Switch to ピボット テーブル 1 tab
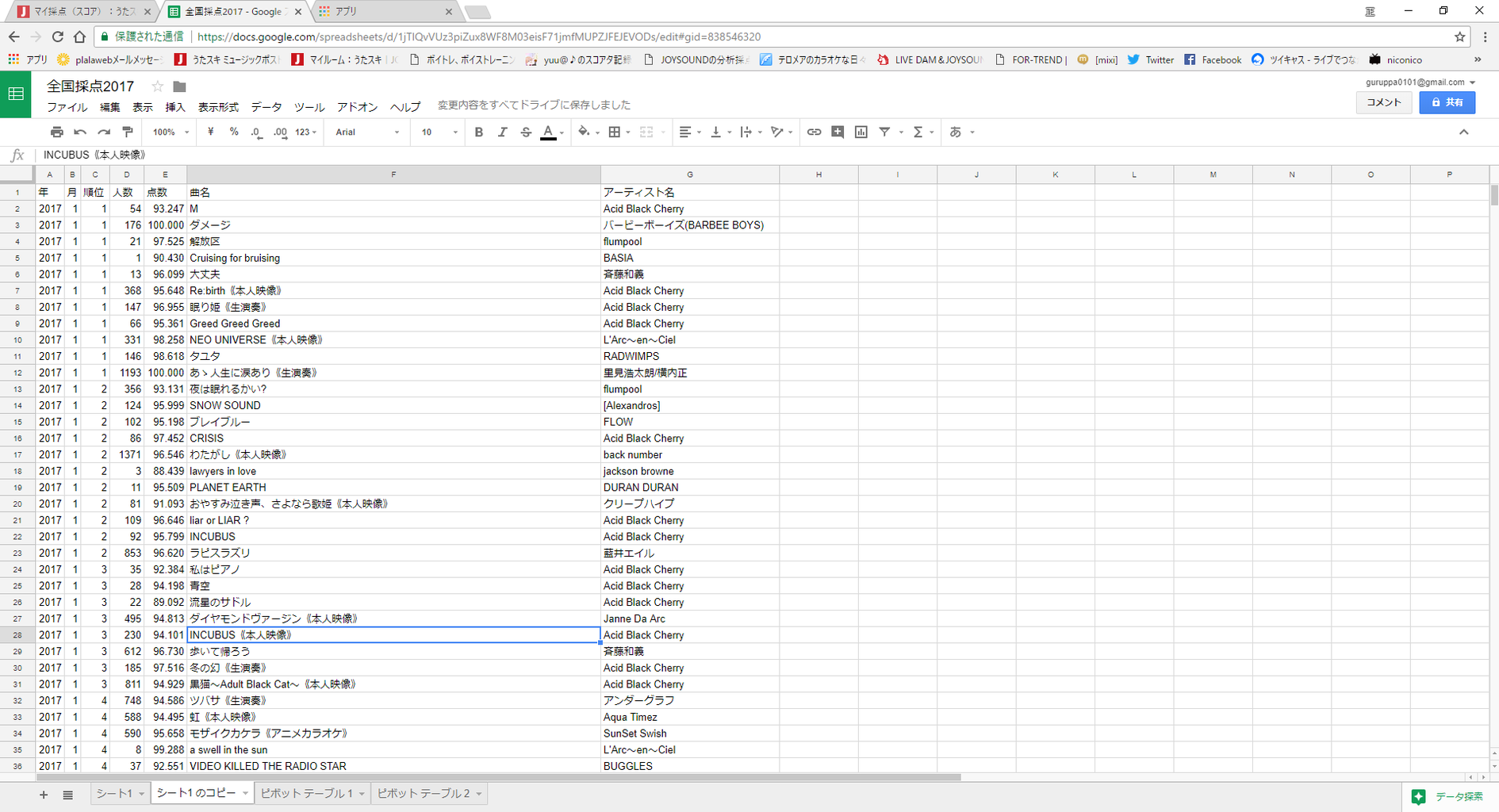Viewport: 1499px width, 812px height. 312,794
